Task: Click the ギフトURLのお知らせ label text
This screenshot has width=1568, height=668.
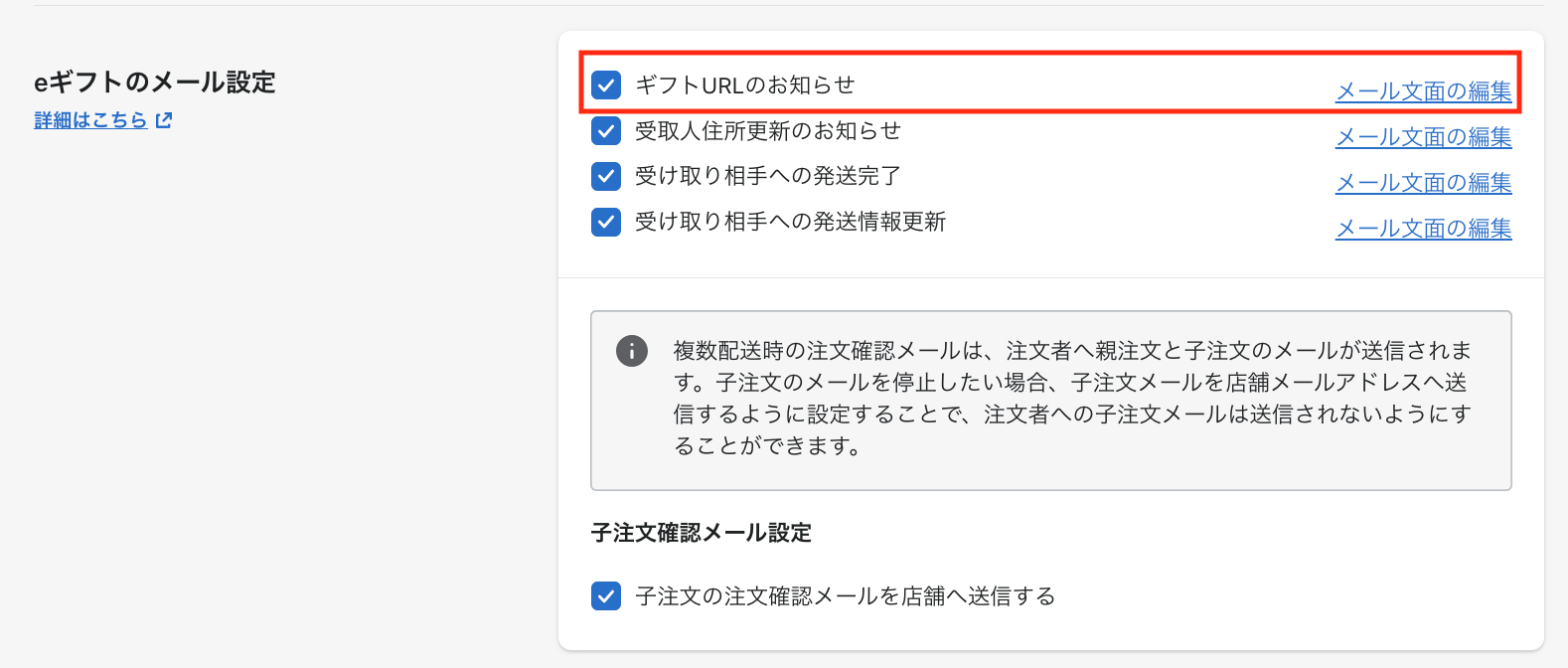Action: 744,85
